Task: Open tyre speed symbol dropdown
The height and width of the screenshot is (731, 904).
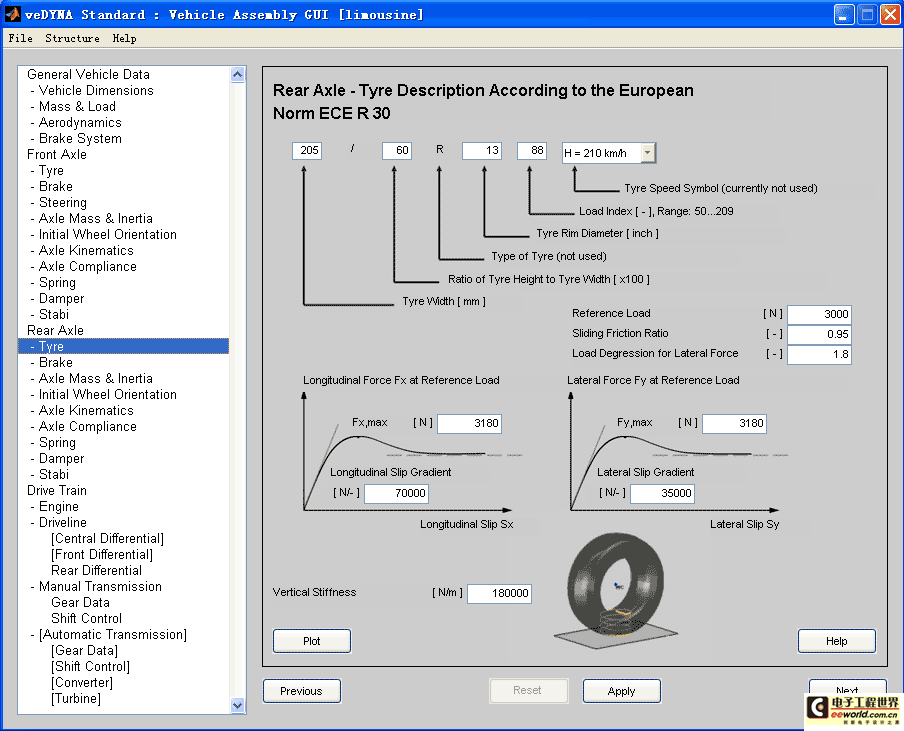Action: 648,153
